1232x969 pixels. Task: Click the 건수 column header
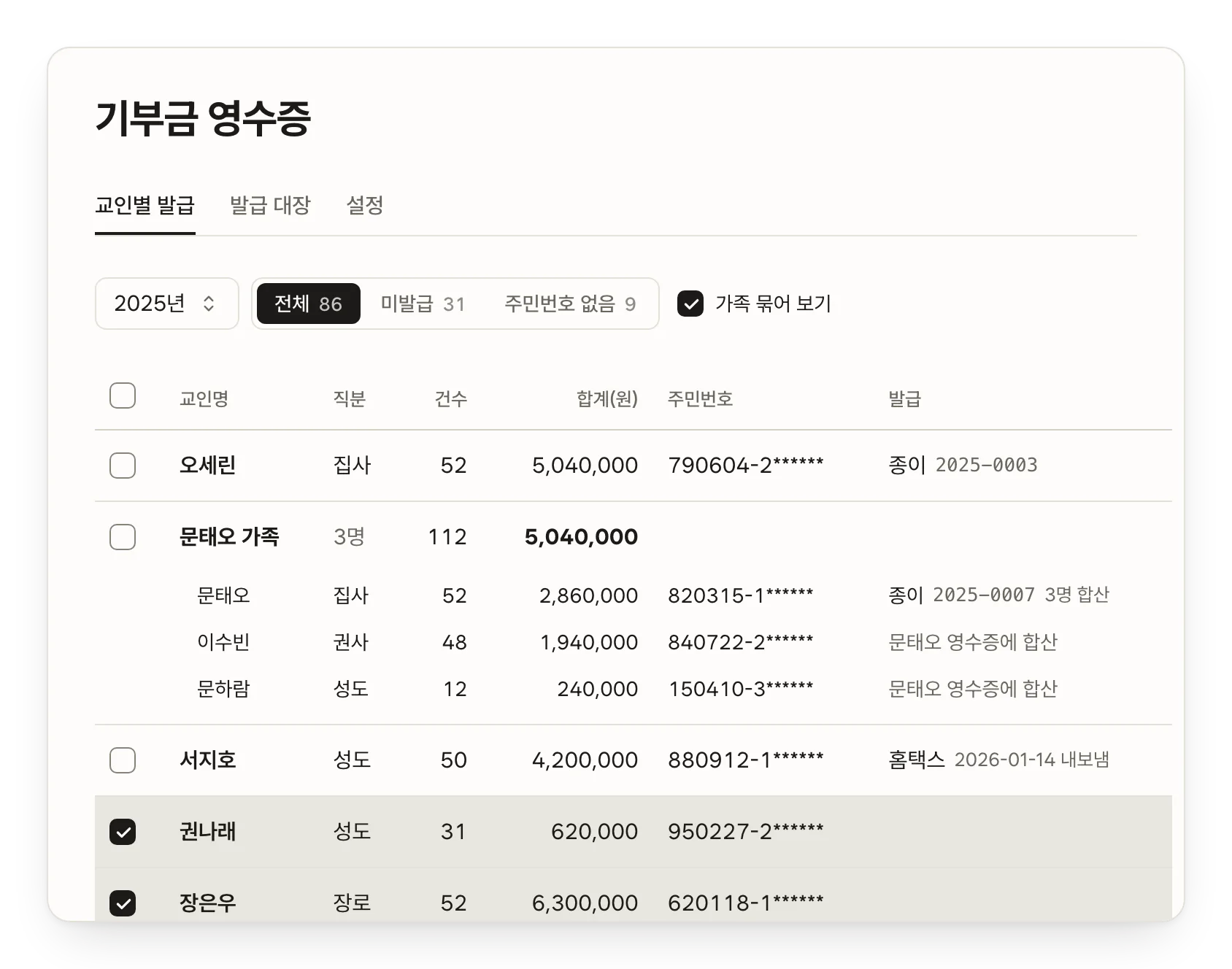click(x=450, y=398)
